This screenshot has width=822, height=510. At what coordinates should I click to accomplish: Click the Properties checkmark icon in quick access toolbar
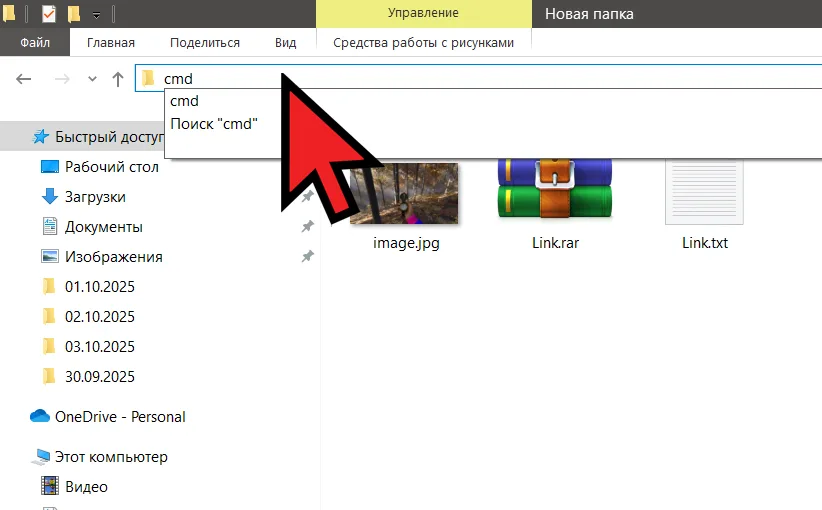tap(49, 14)
